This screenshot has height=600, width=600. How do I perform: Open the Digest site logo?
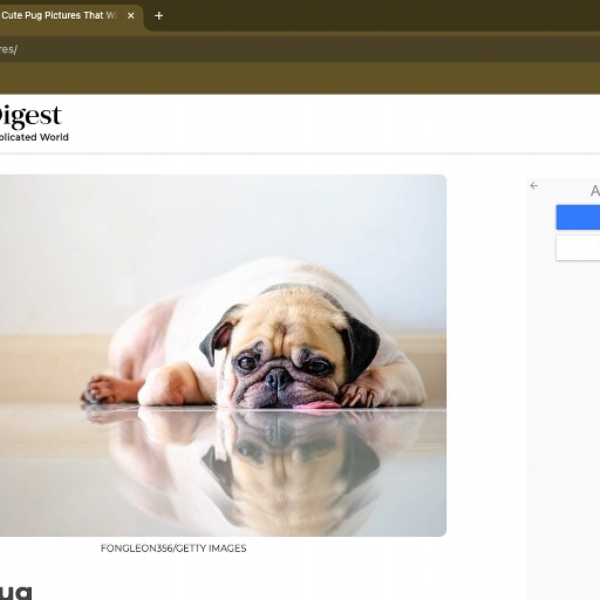[31, 116]
